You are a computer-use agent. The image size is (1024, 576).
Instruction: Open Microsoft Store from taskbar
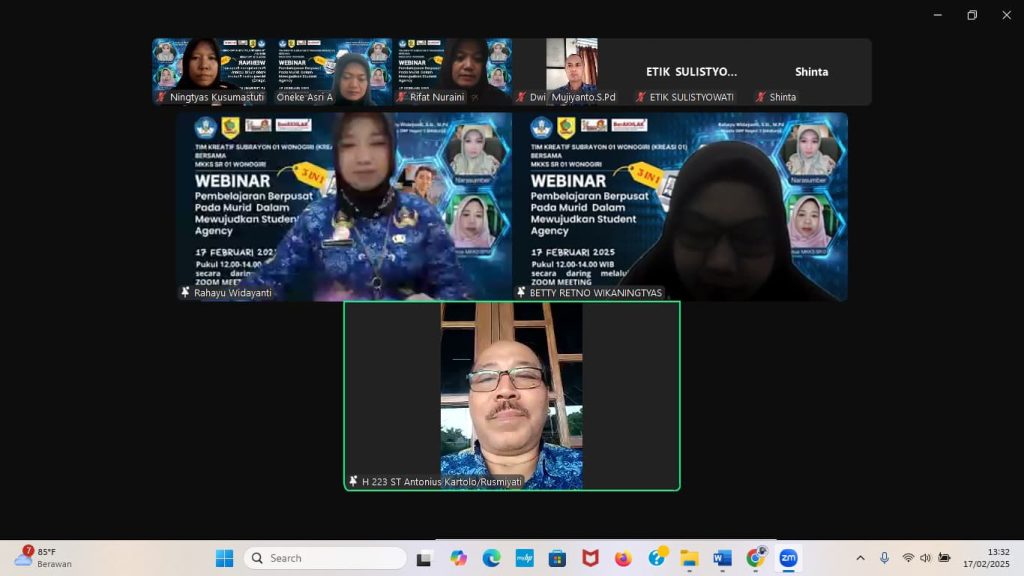557,558
